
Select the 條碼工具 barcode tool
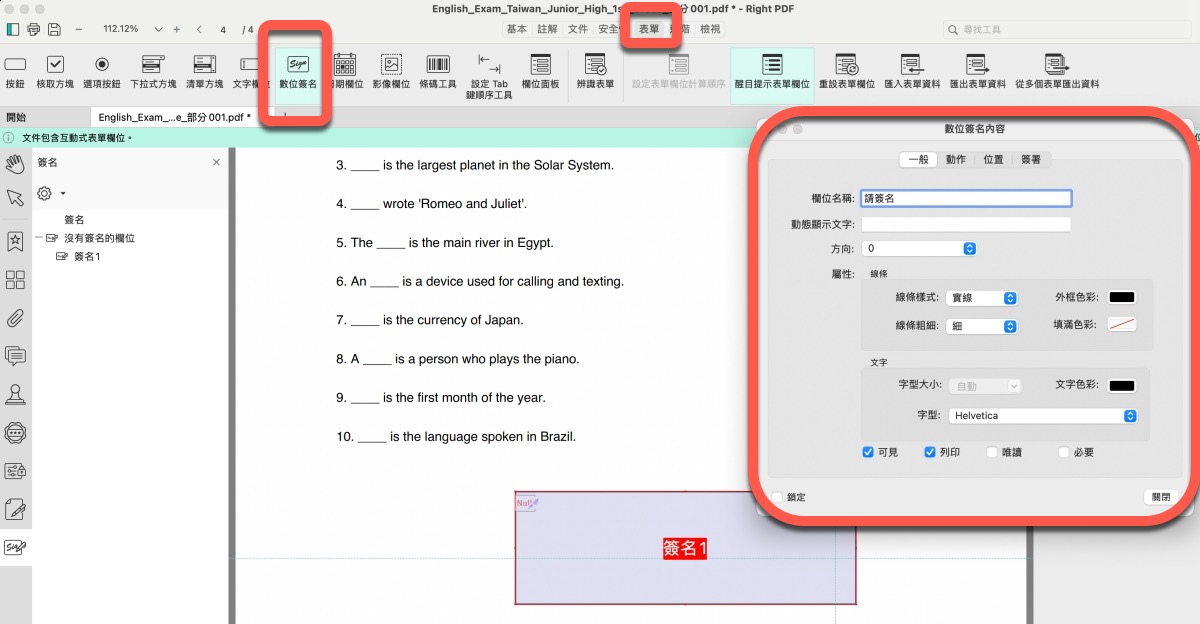(438, 72)
